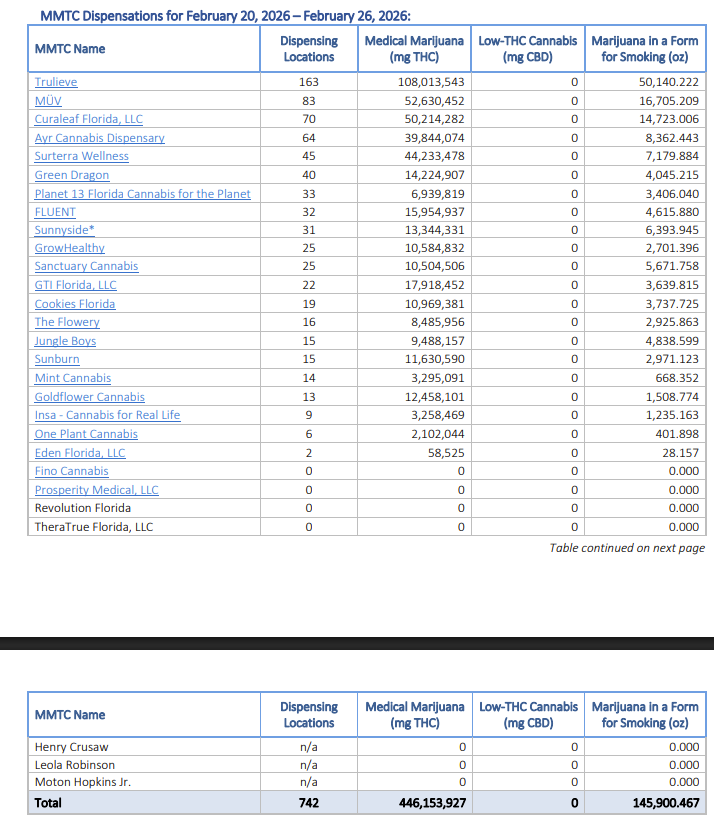The height and width of the screenshot is (821, 714).
Task: Click Jungle Boys' 4,838.599 oz value
Action: (672, 341)
